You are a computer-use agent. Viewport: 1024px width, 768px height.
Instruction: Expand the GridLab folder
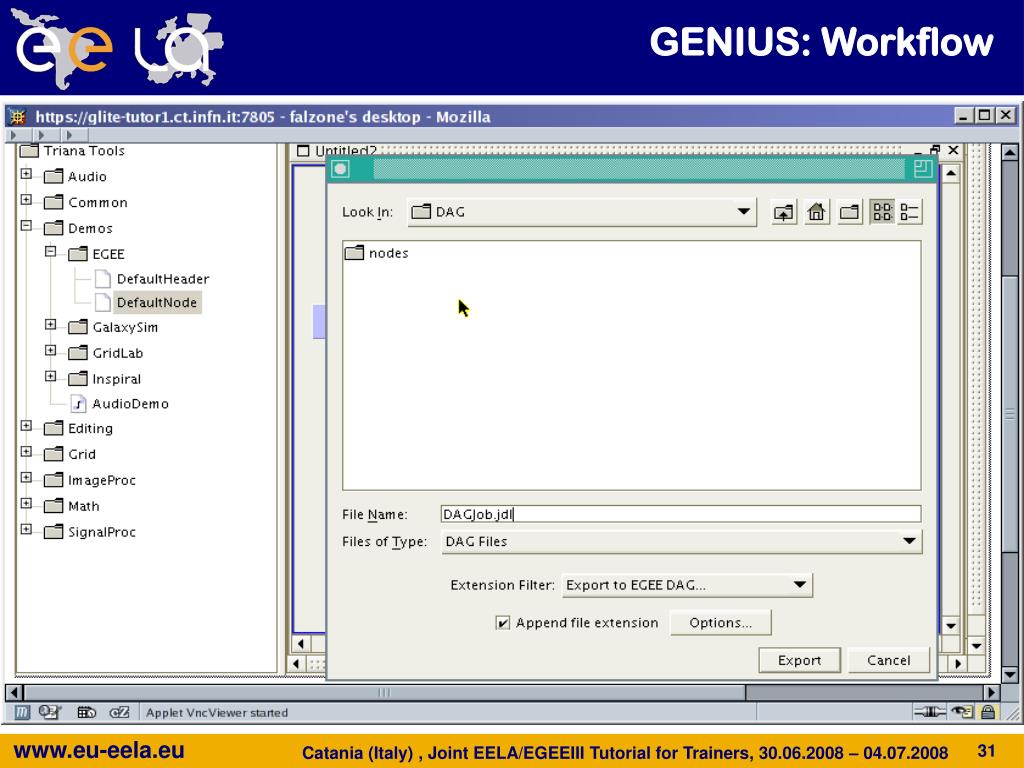pos(50,351)
